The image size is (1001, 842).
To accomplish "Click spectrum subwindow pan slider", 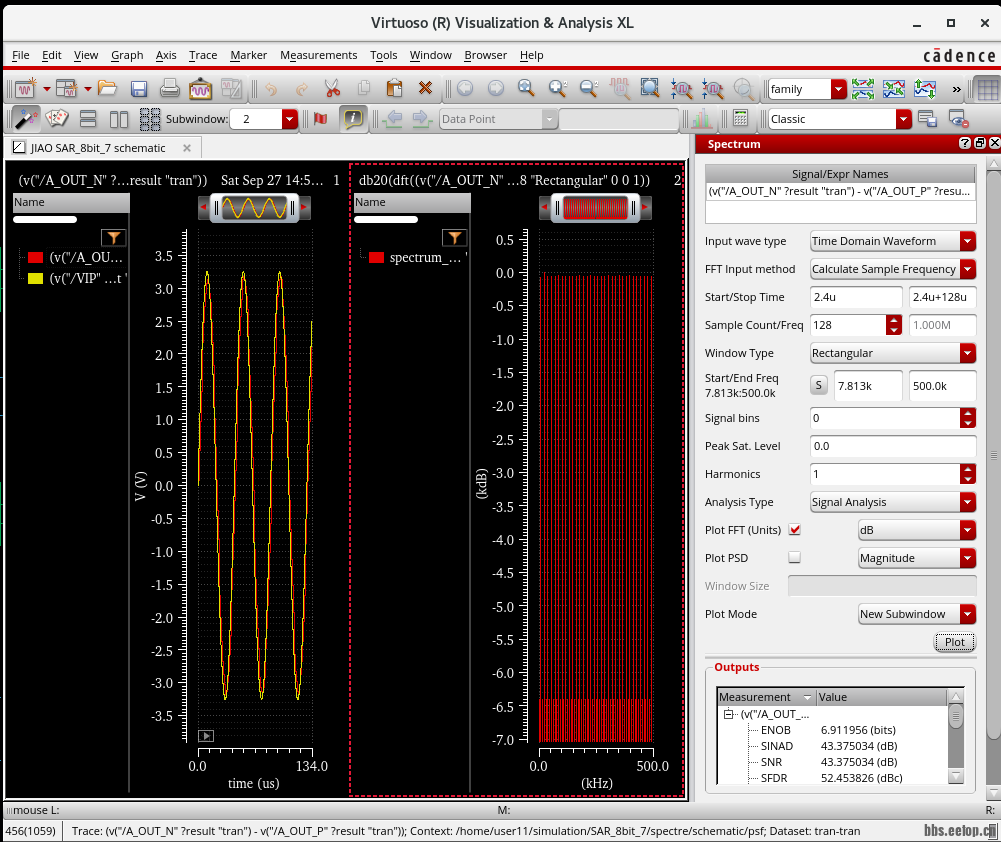I will point(595,207).
